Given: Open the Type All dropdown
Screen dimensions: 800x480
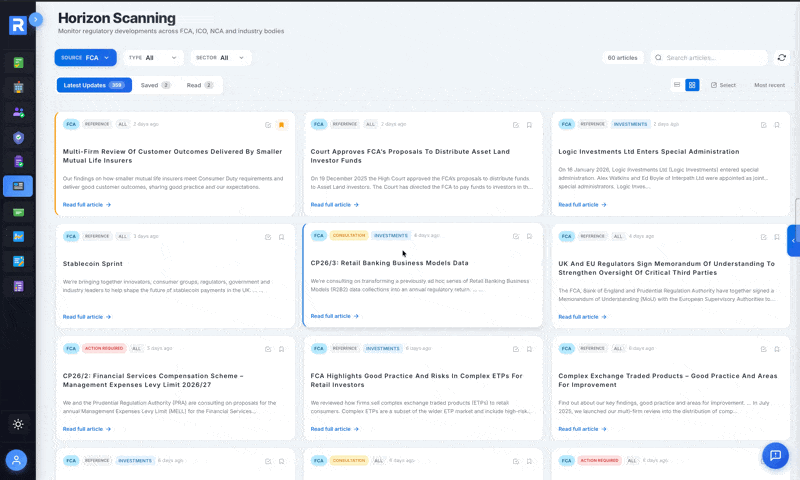Looking at the screenshot, I should 153,58.
